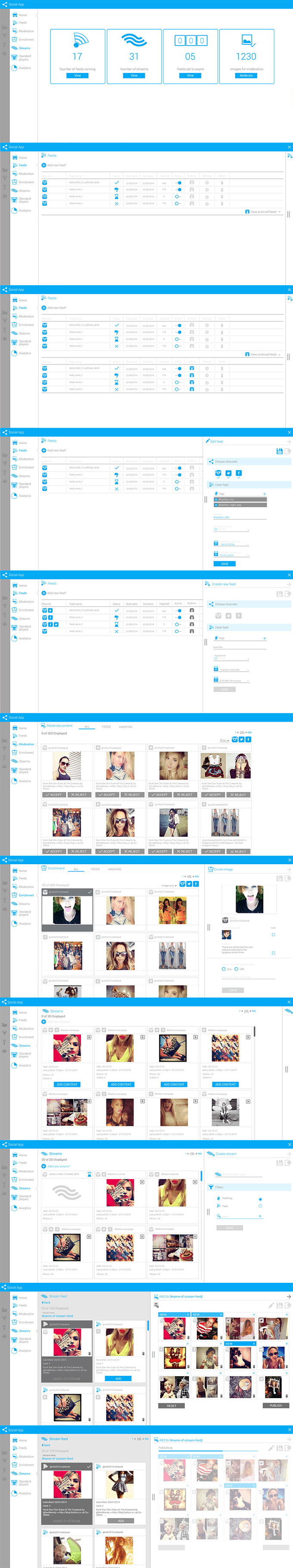Click the blue ADD button in Stream feed list
The height and width of the screenshot is (1568, 293).
point(119,1378)
